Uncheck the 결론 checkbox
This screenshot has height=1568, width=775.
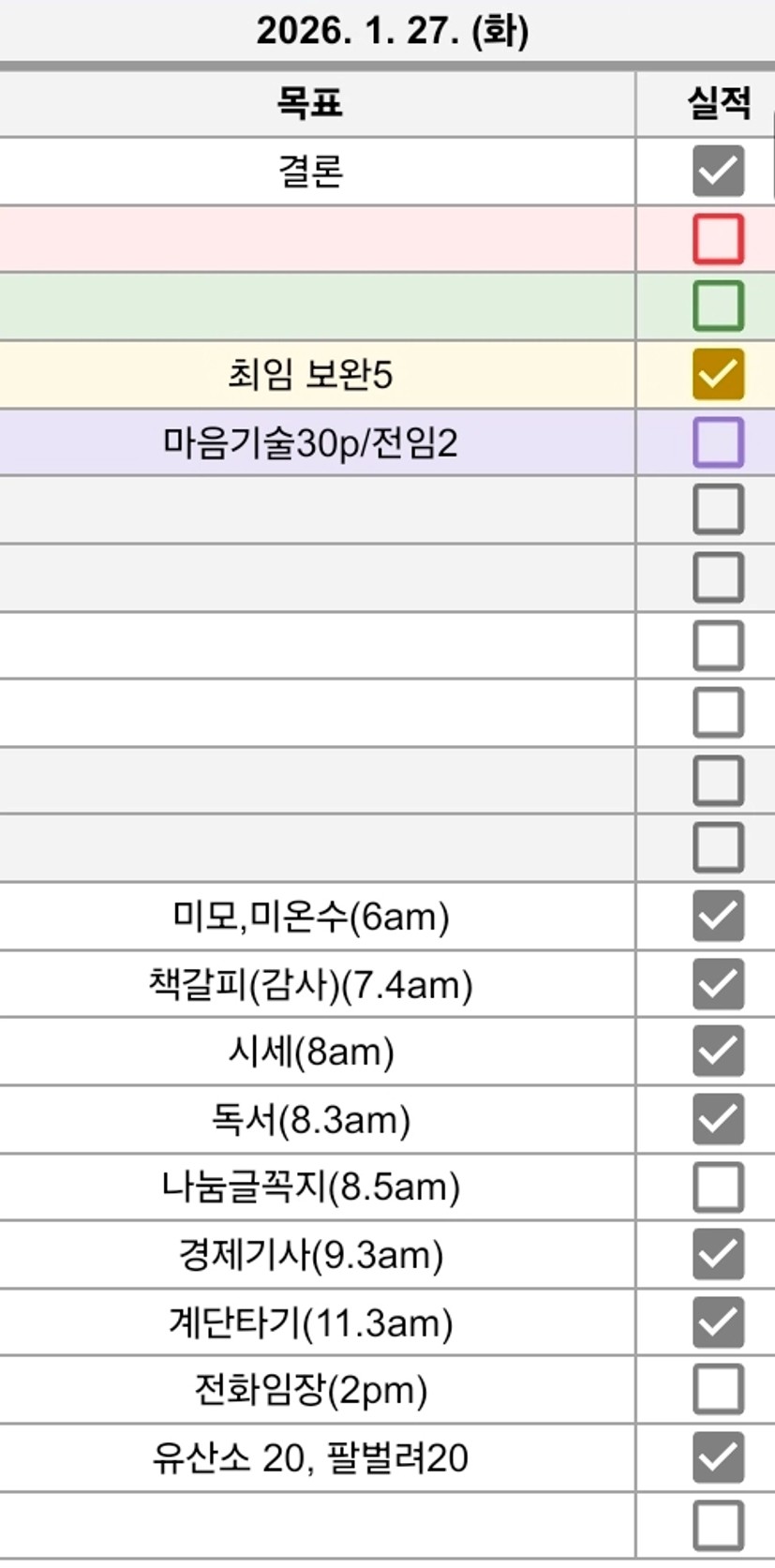[x=718, y=171]
